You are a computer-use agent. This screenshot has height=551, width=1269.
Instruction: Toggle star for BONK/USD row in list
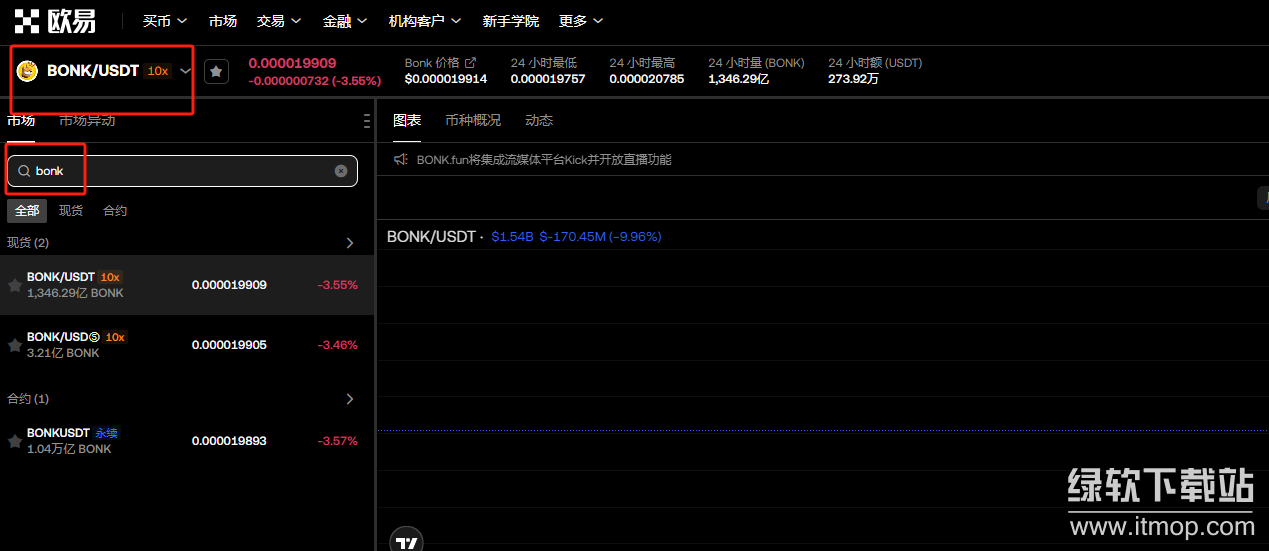tap(15, 345)
